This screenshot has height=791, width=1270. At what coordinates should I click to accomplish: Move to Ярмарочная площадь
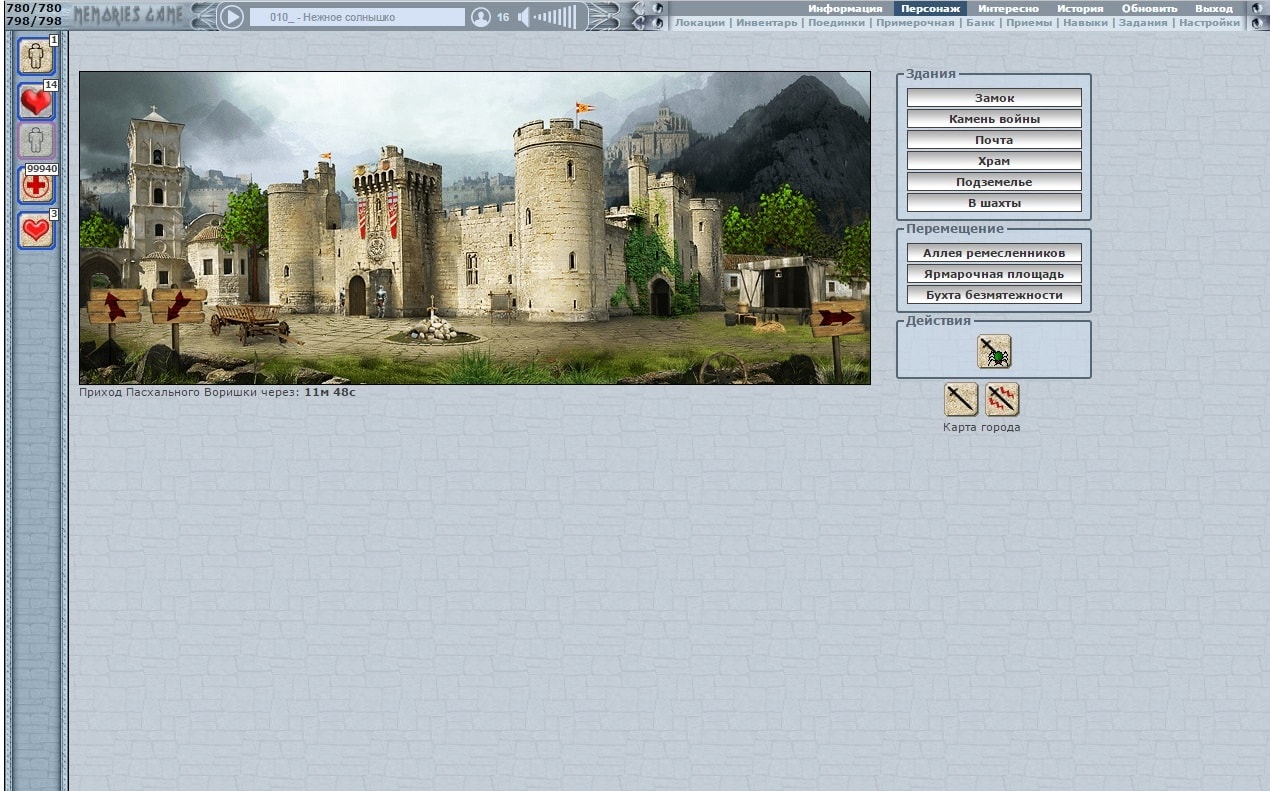pos(994,274)
